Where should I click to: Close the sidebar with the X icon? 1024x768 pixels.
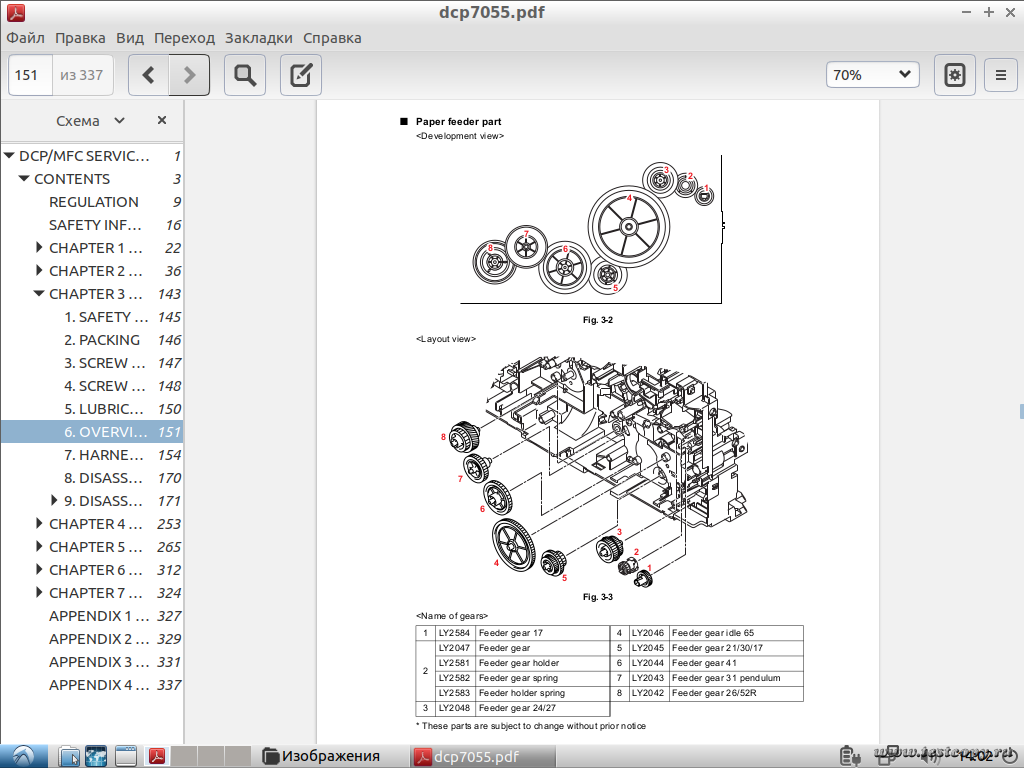tap(162, 120)
